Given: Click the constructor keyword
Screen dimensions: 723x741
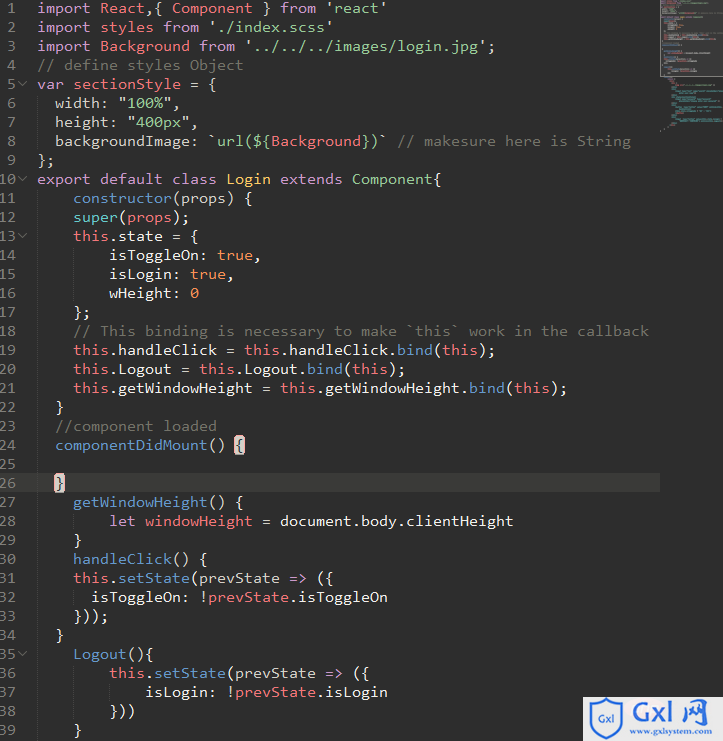Looking at the screenshot, I should pyautogui.click(x=122, y=198).
